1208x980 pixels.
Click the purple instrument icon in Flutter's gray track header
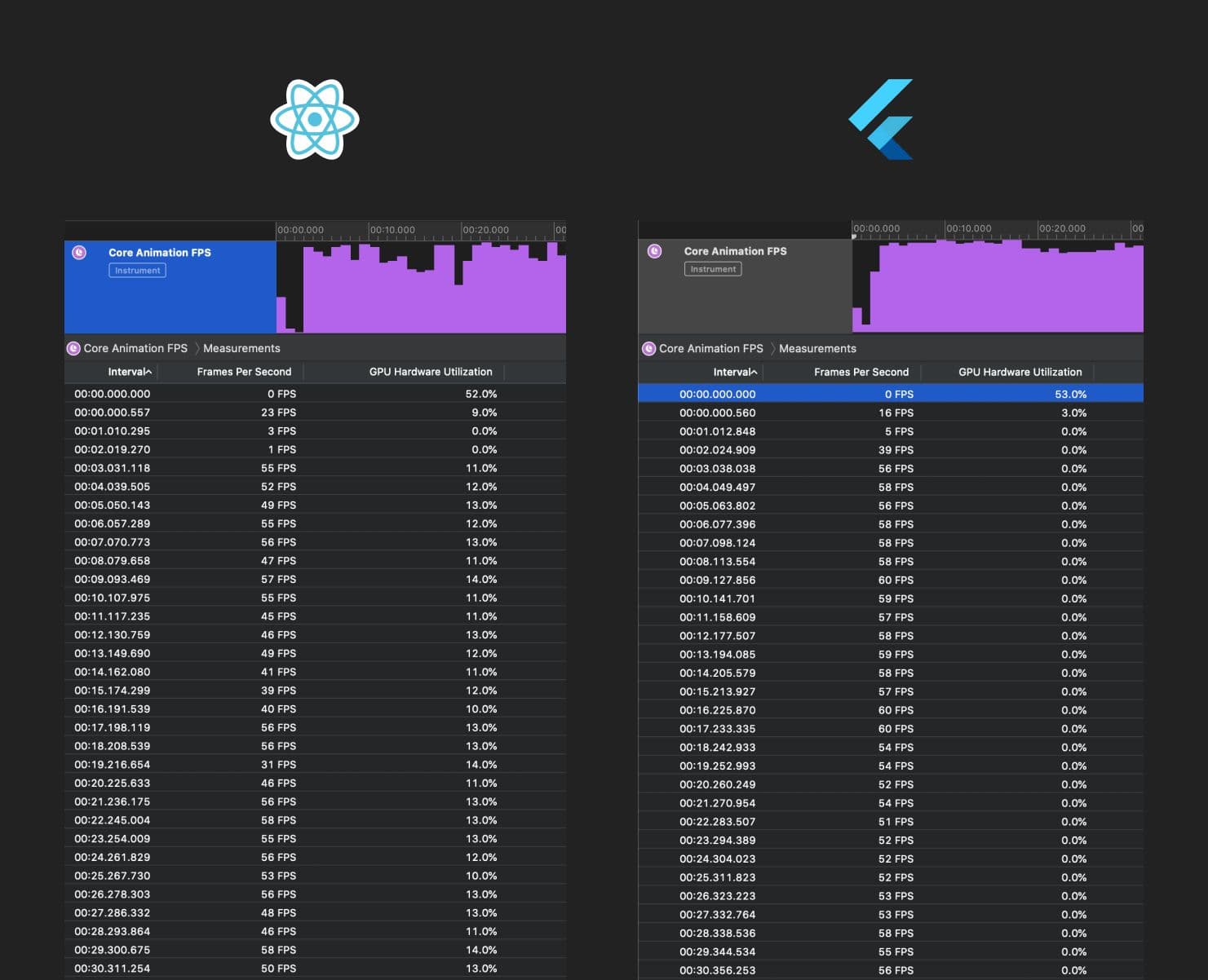(x=654, y=251)
